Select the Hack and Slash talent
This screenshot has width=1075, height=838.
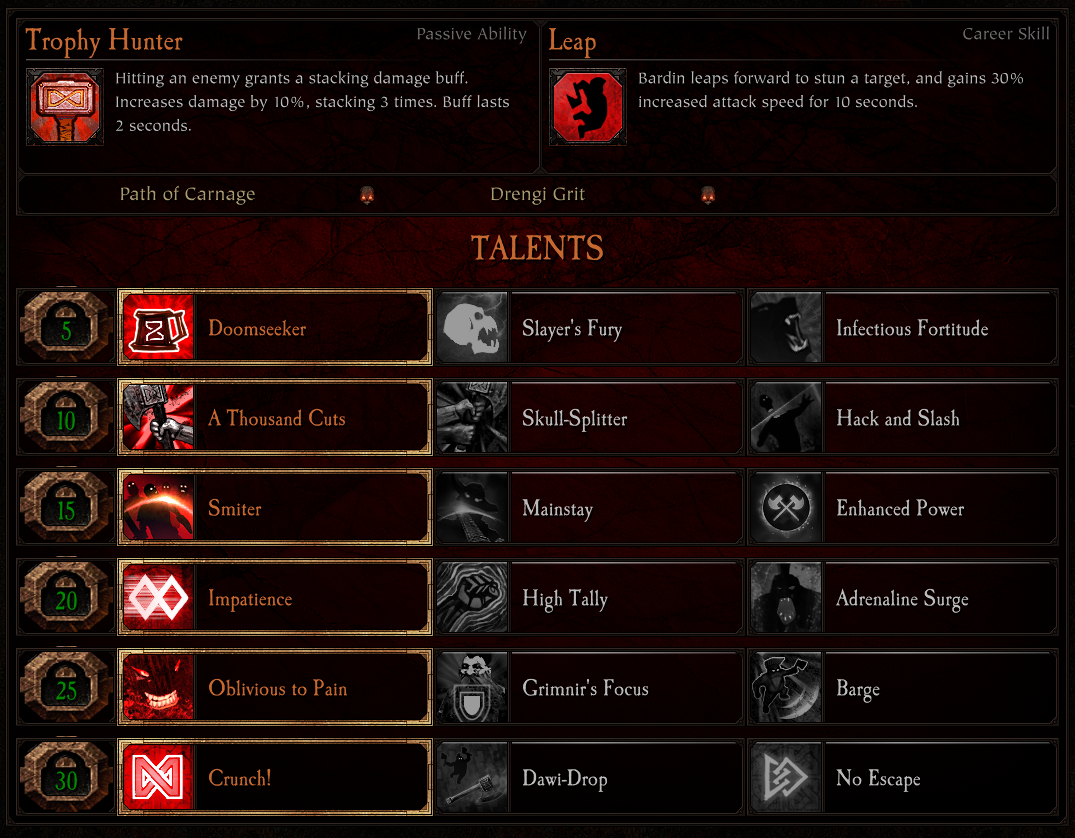point(902,418)
